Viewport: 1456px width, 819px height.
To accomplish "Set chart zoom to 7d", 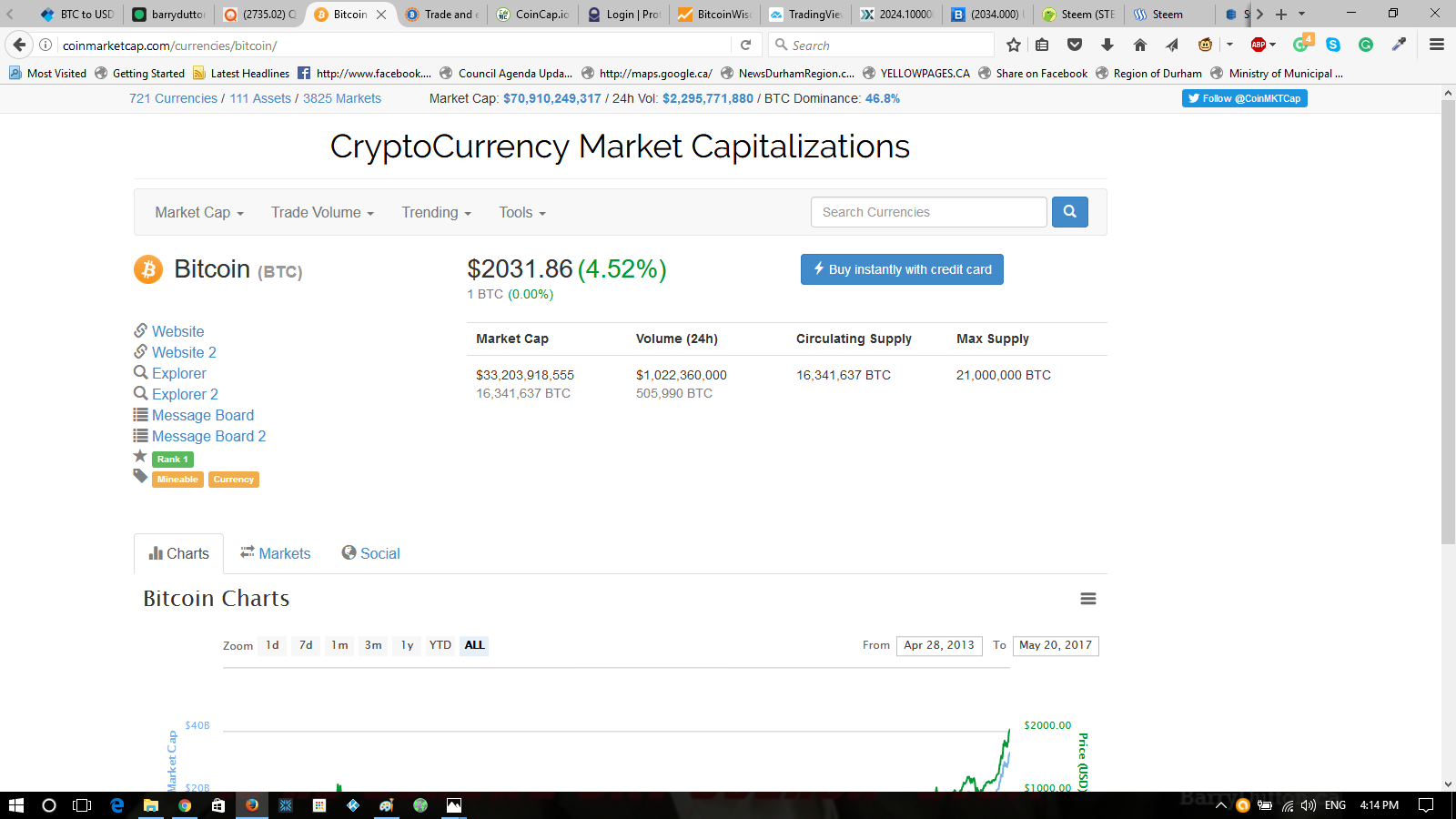I will click(x=306, y=645).
